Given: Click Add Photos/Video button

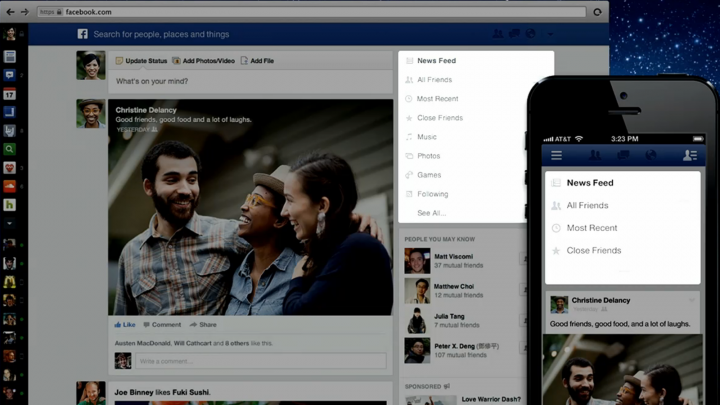Looking at the screenshot, I should click(203, 61).
